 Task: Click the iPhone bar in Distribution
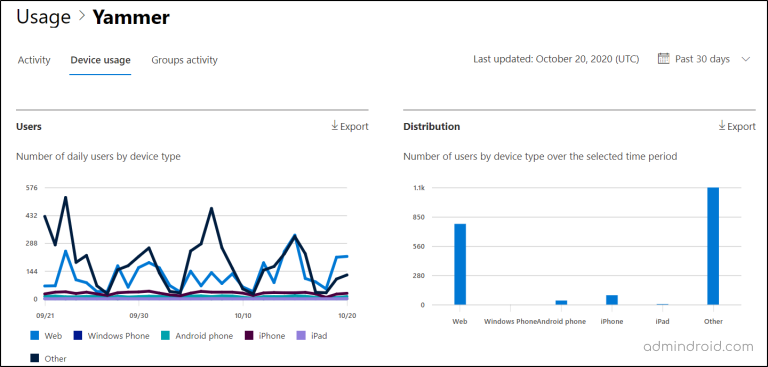point(612,300)
